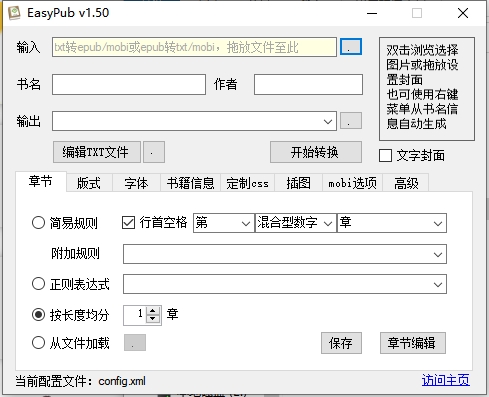Viewport: 489px width, 397px height.
Task: Click the cover image preview area
Action: tap(427, 89)
